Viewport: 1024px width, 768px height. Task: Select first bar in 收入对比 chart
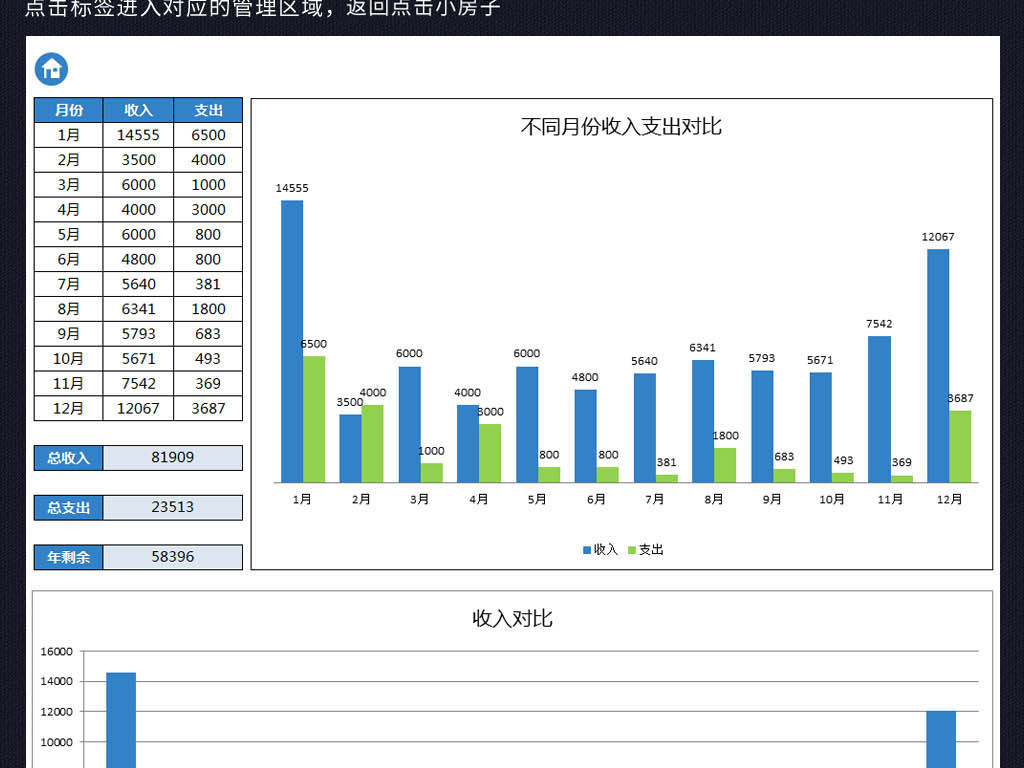click(121, 720)
